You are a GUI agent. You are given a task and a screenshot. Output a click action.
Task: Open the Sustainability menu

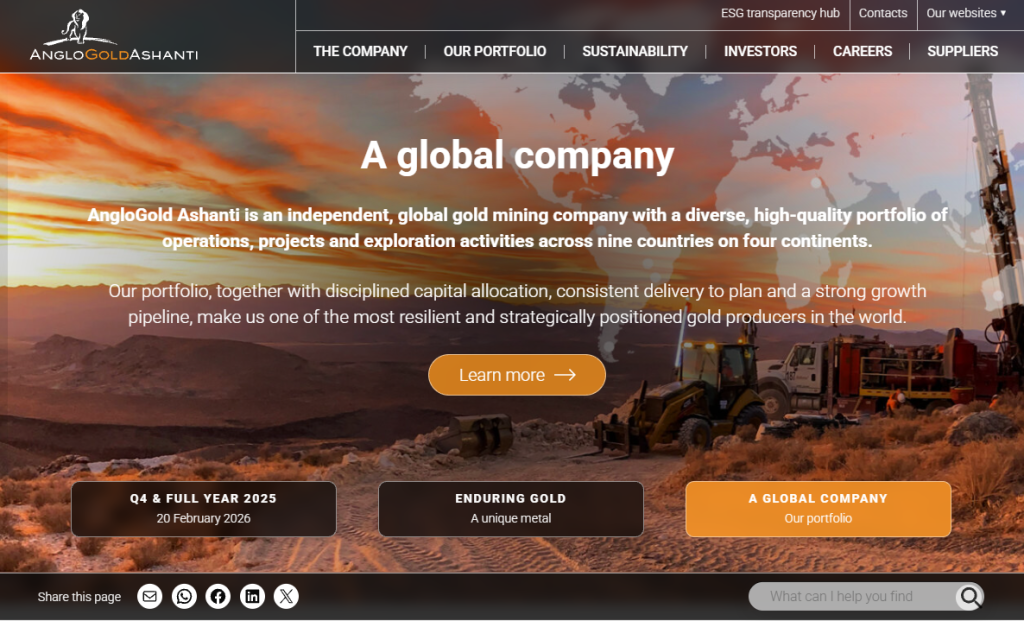pyautogui.click(x=635, y=51)
